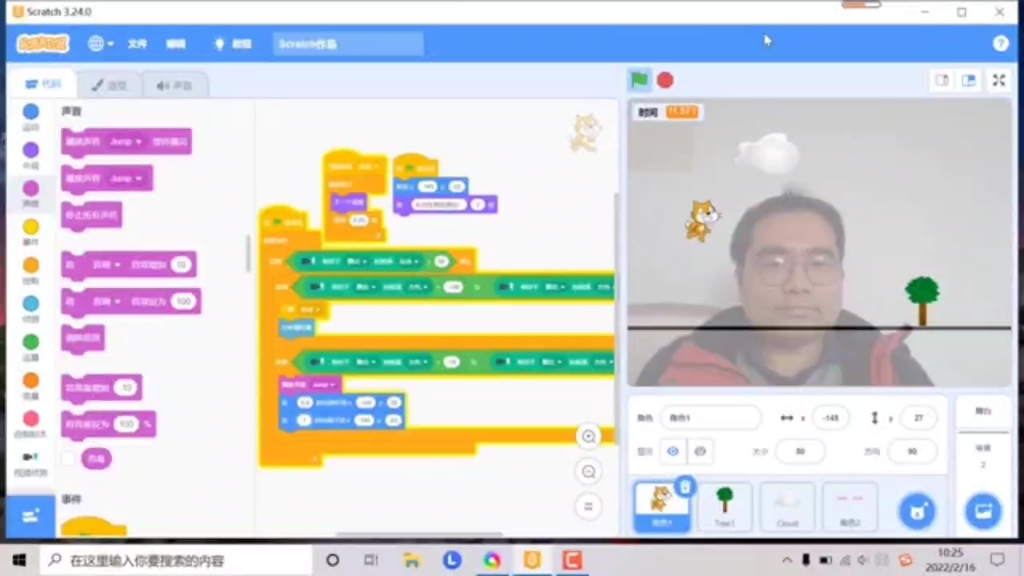Open the language globe dropdown
The width and height of the screenshot is (1024, 576).
98,43
